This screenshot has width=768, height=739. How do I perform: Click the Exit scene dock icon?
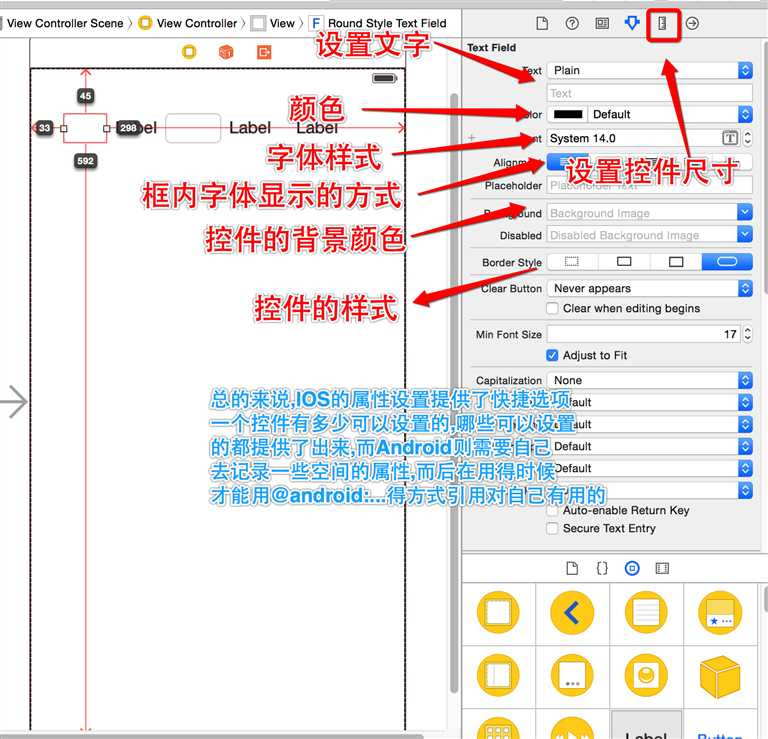click(264, 51)
